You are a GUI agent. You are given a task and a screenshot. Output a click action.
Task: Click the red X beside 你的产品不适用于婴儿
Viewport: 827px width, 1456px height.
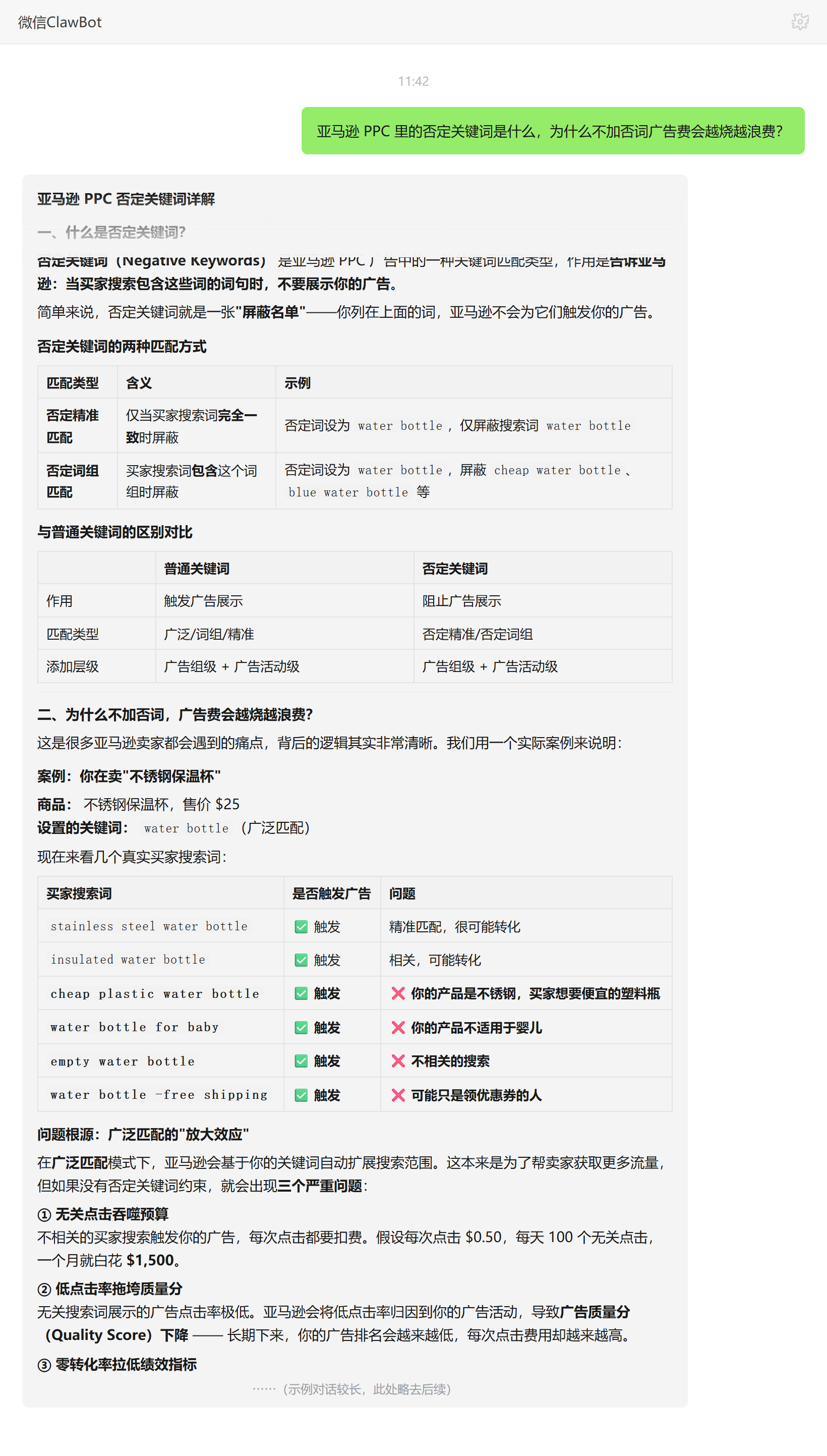[x=398, y=1027]
